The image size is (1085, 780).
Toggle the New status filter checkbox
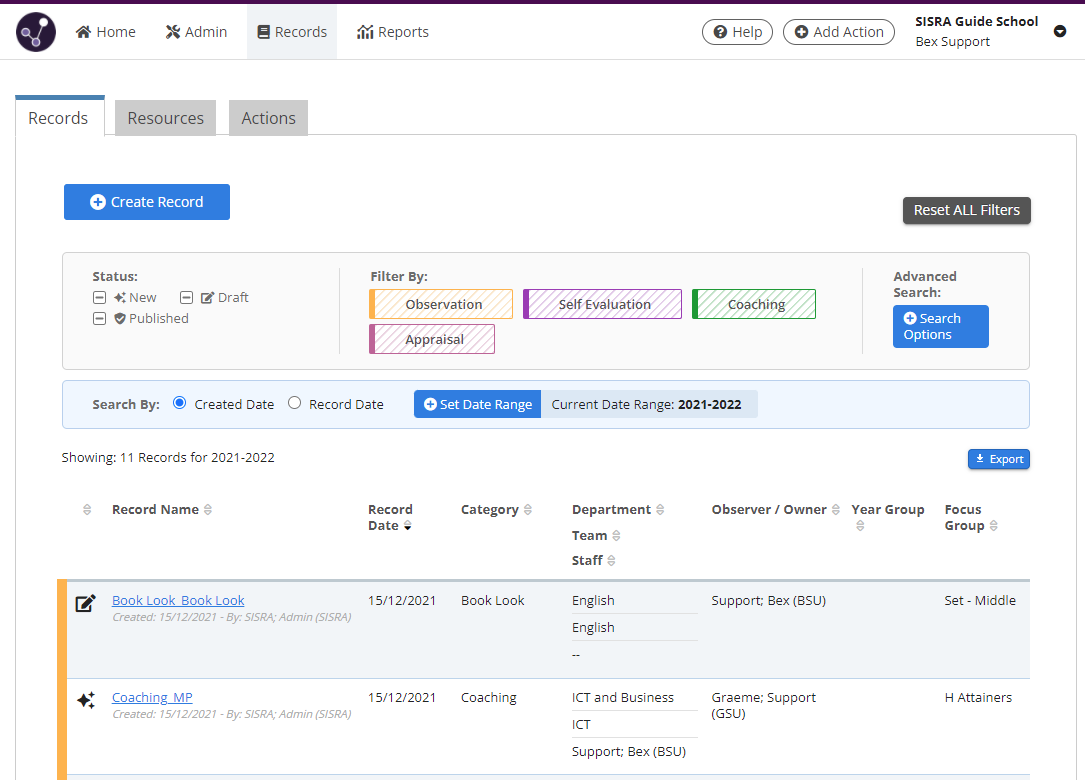pos(99,297)
